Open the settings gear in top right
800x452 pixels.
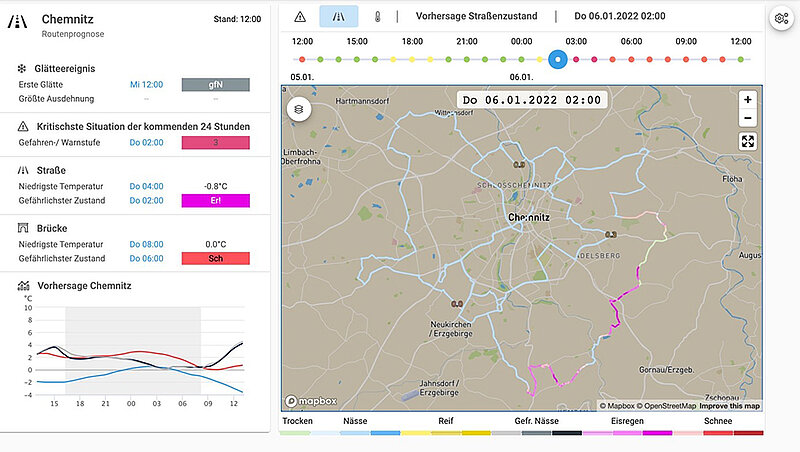tap(781, 18)
